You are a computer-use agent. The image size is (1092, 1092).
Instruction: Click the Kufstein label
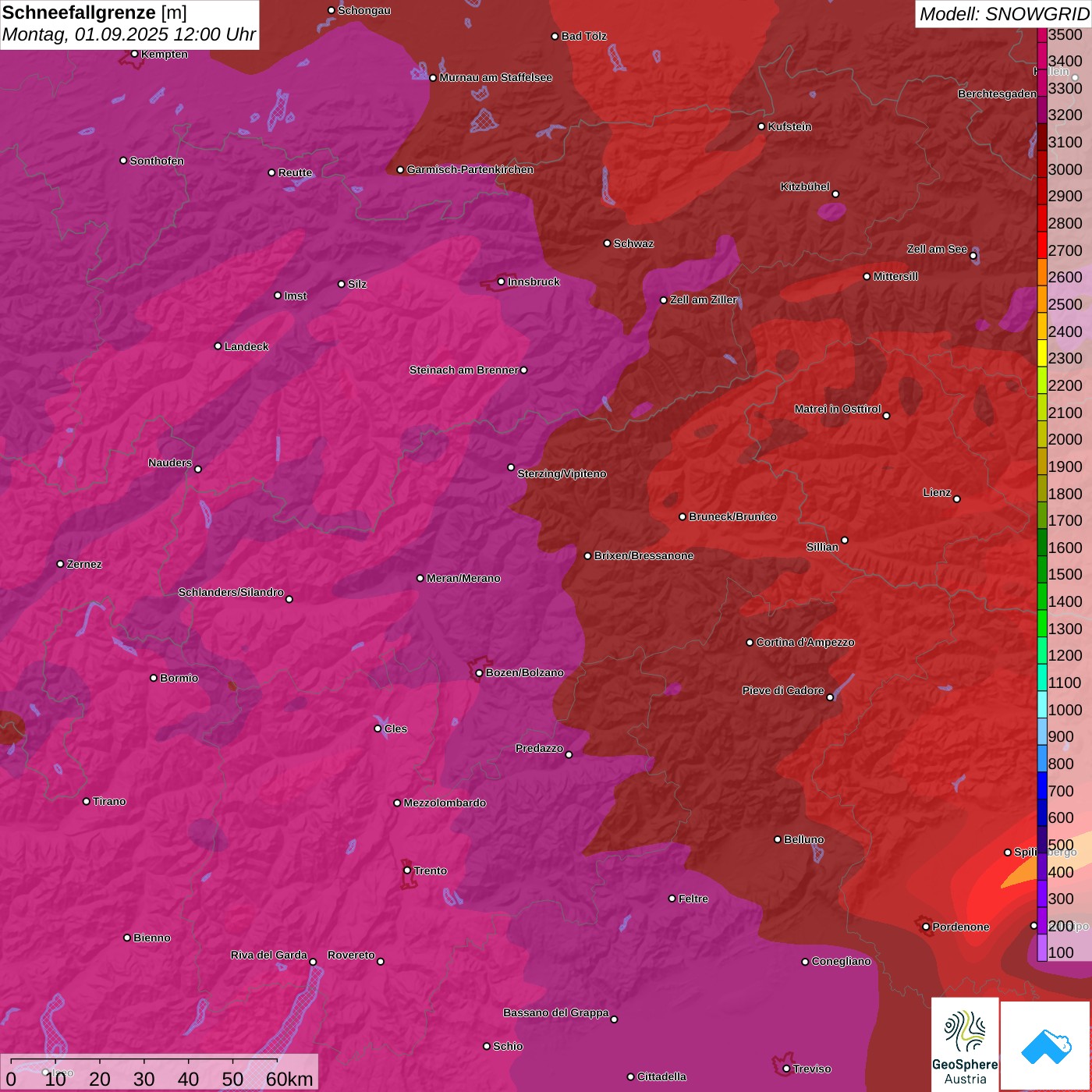[789, 126]
